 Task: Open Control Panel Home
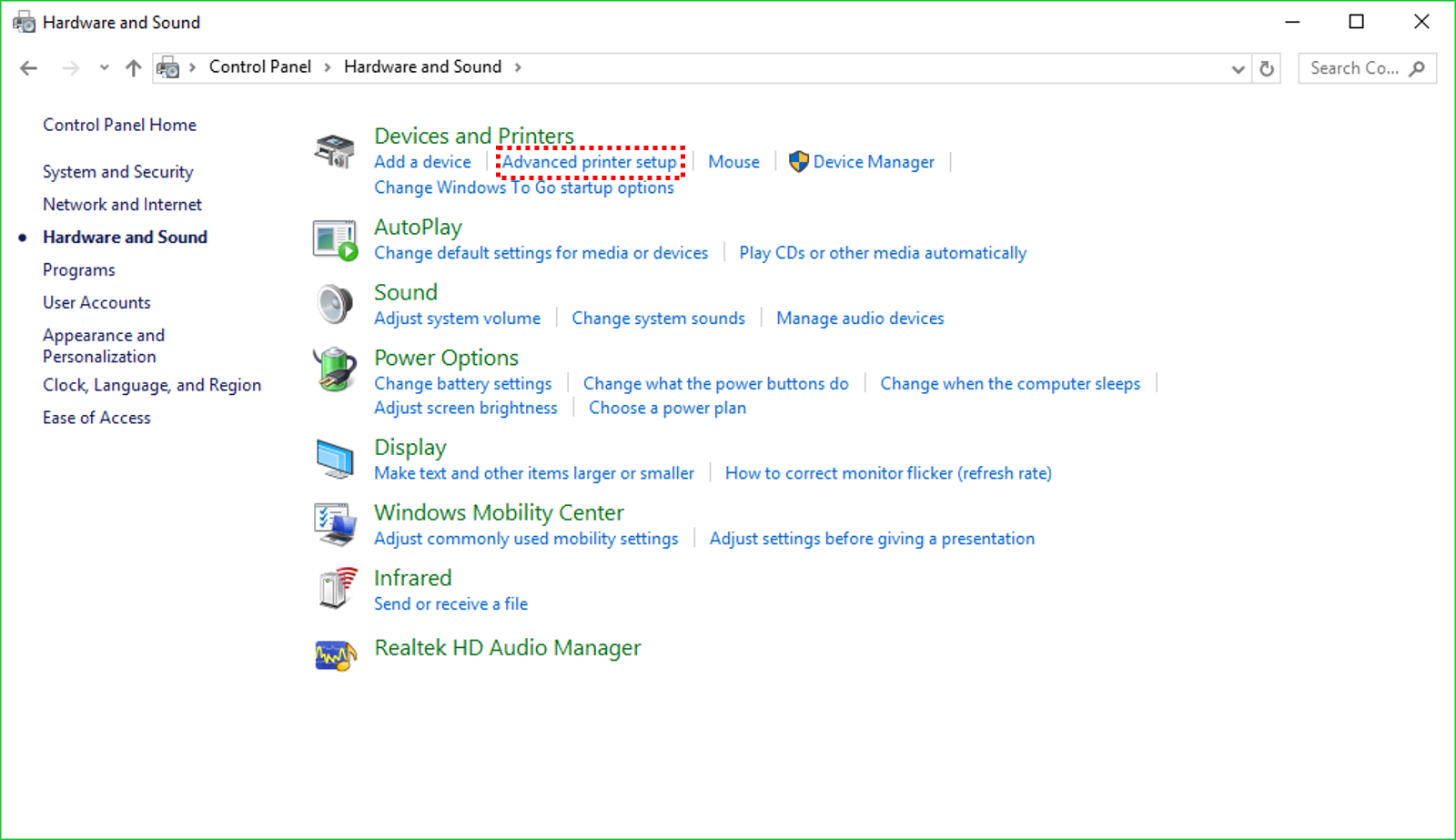coord(119,125)
